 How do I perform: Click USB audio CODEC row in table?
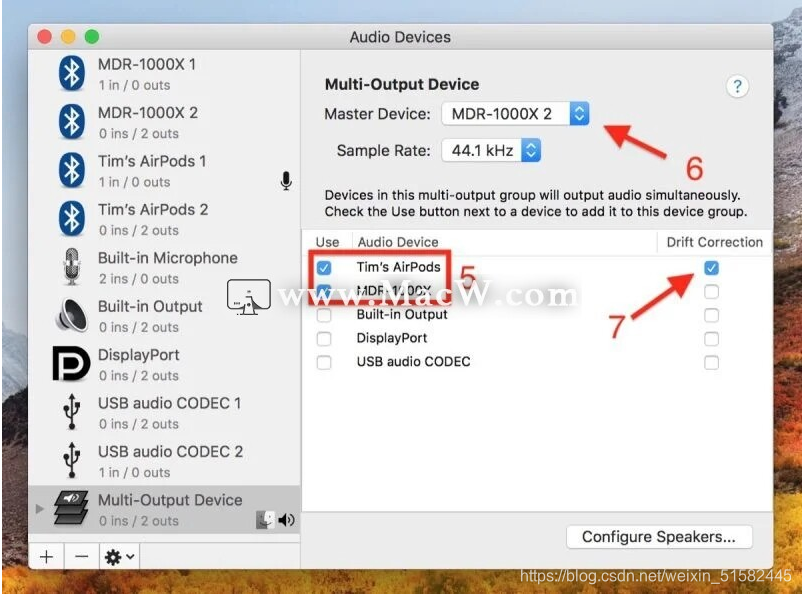537,362
